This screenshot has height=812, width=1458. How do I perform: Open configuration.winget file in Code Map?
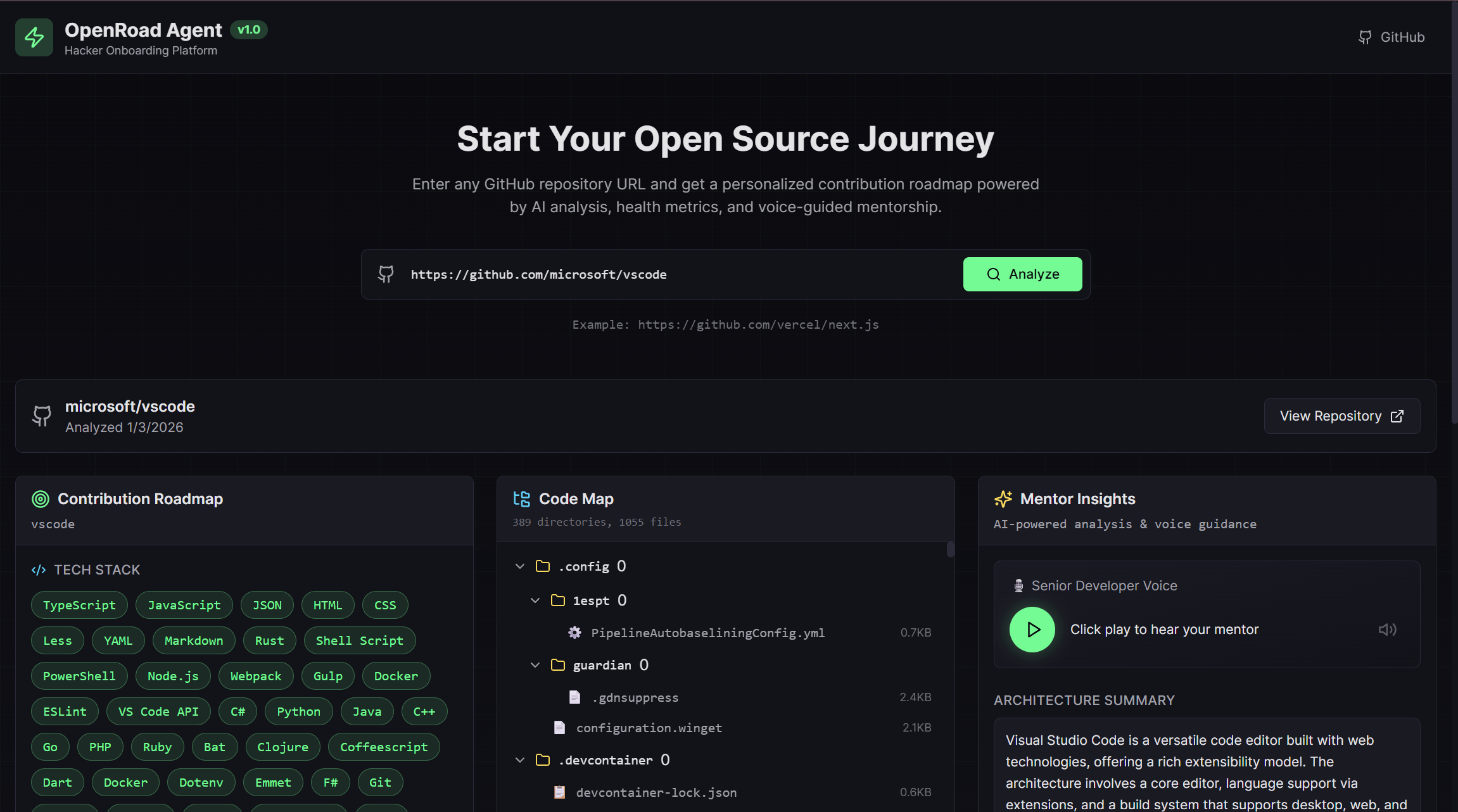coord(649,728)
